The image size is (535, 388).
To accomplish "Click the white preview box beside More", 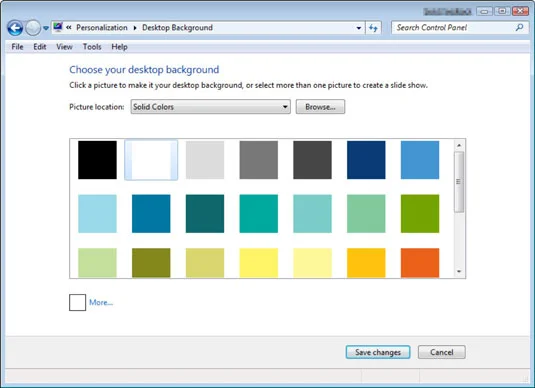I will 77,302.
